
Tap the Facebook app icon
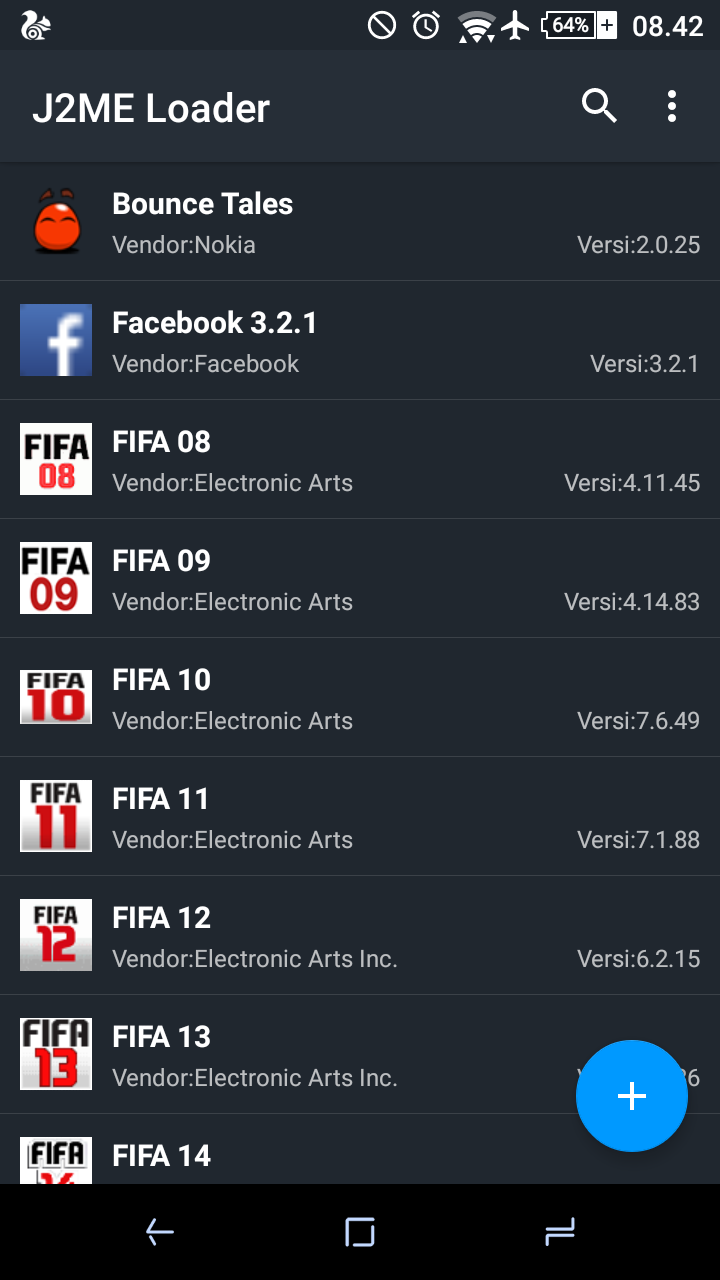pos(56,340)
